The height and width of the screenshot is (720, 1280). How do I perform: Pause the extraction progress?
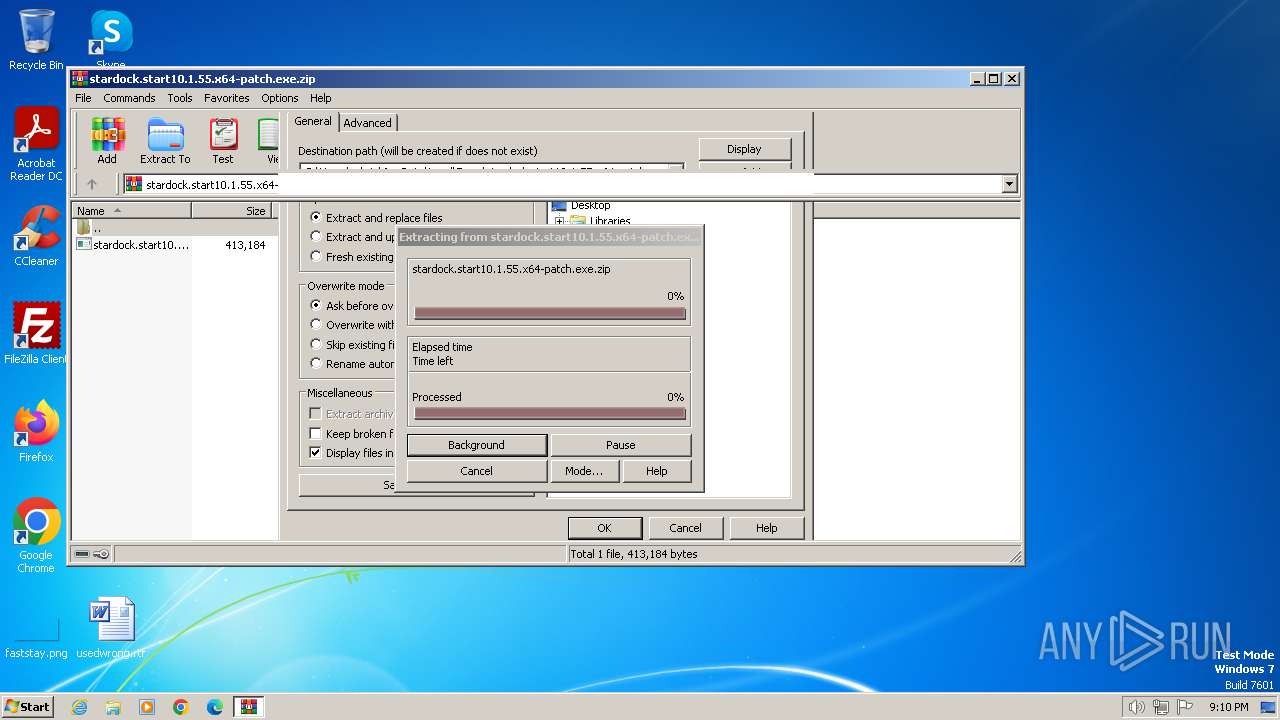coord(621,445)
